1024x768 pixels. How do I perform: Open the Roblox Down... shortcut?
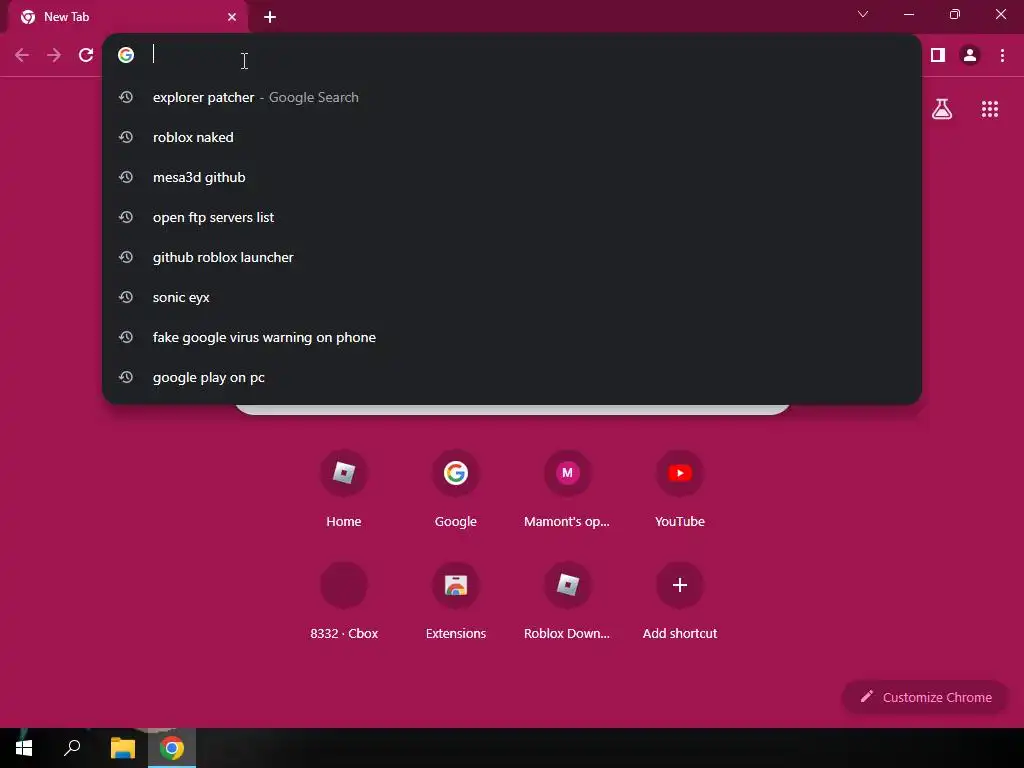click(x=567, y=601)
